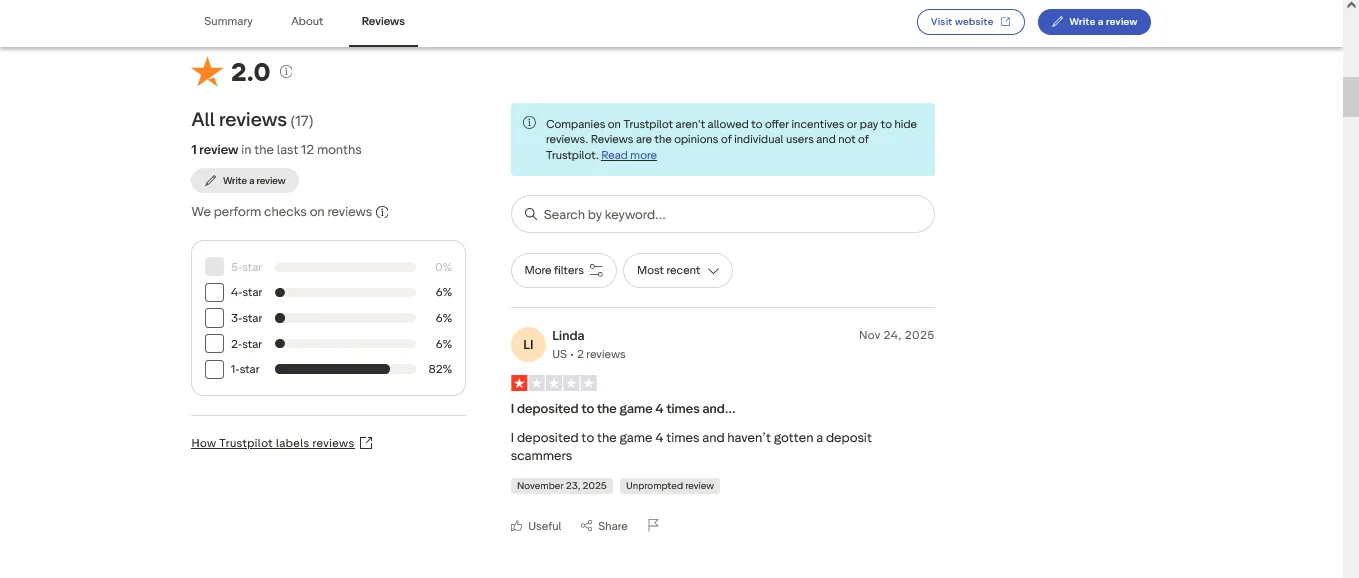Click Linda's LI avatar circle
The image size is (1359, 578).
tap(528, 344)
